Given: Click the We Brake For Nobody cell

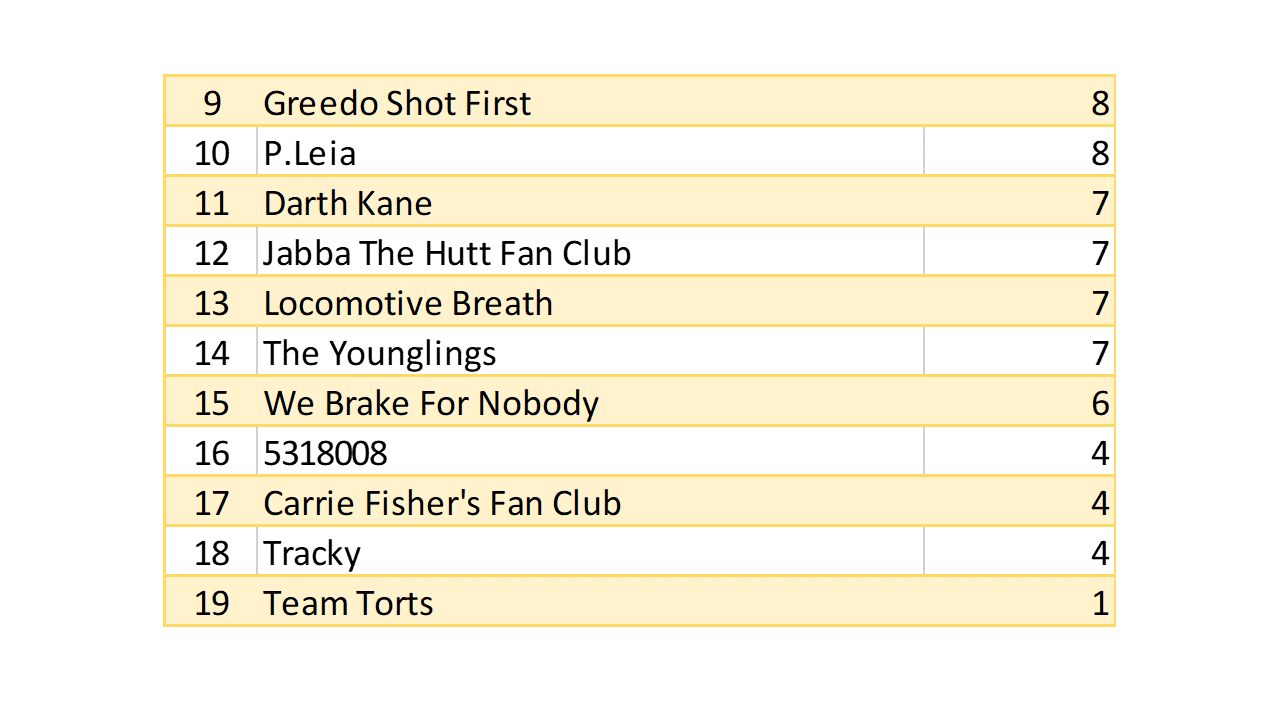Looking at the screenshot, I should (431, 403).
